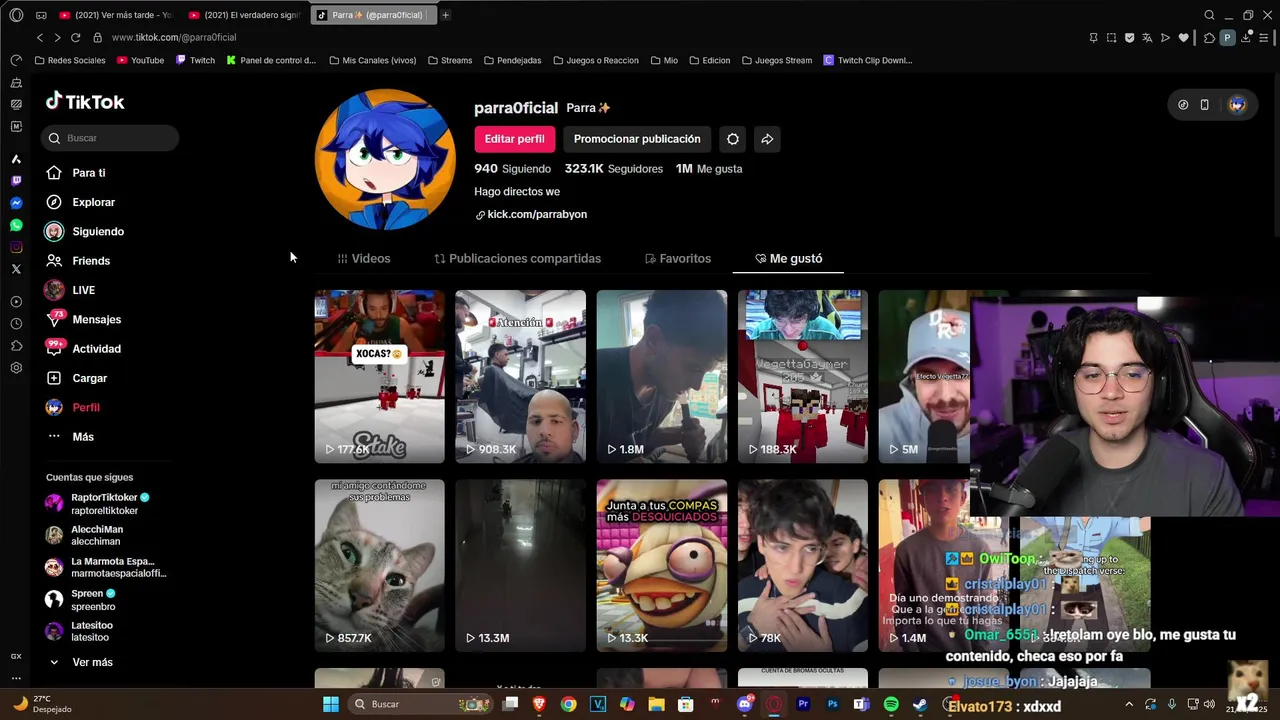Go forward in the browser

57,37
